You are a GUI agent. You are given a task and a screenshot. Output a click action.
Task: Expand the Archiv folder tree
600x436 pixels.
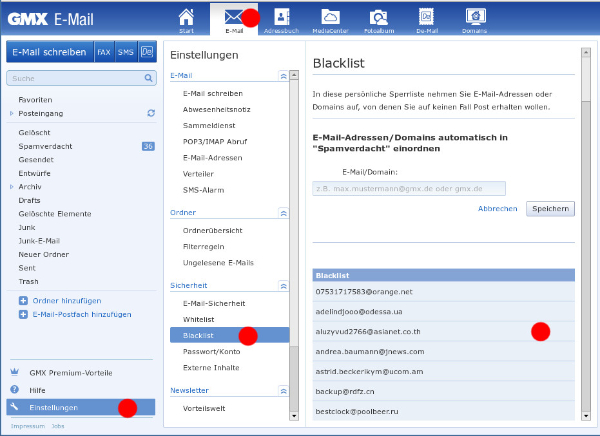pos(12,186)
